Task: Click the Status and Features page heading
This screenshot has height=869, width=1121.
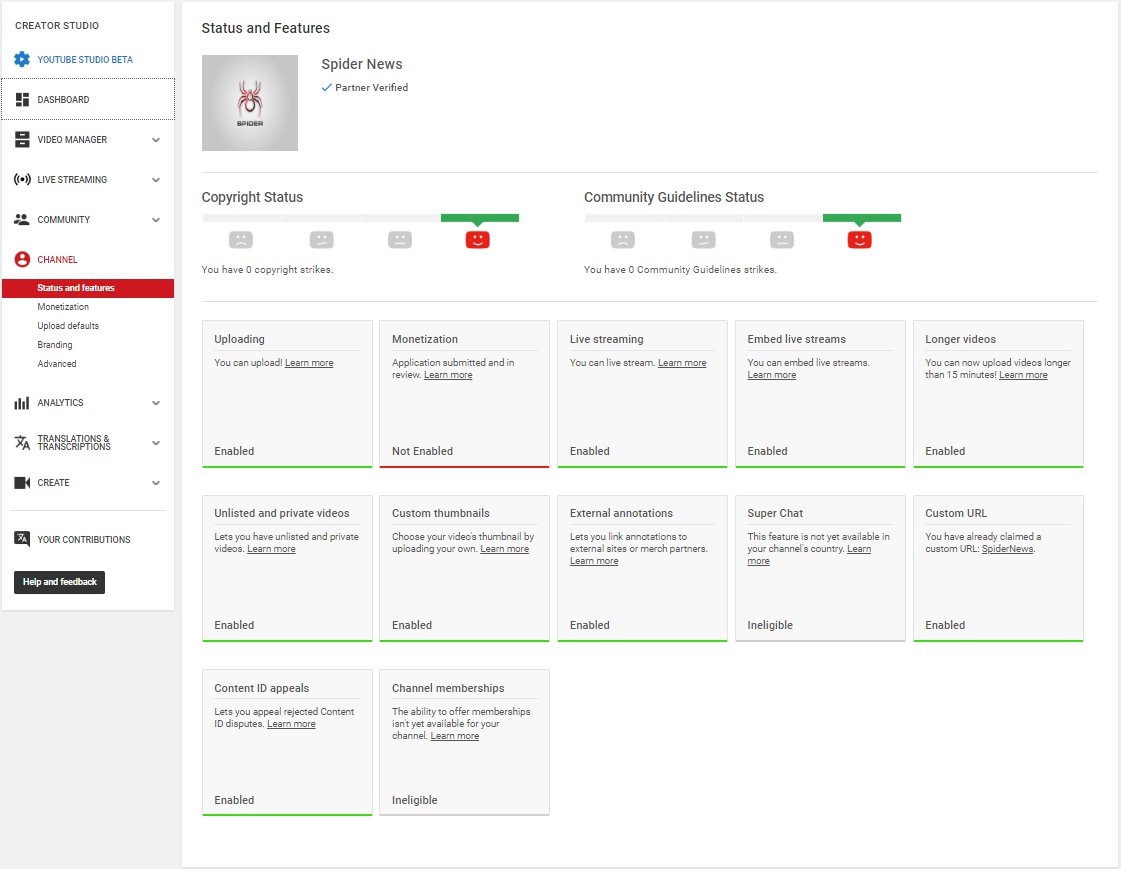Action: (265, 28)
